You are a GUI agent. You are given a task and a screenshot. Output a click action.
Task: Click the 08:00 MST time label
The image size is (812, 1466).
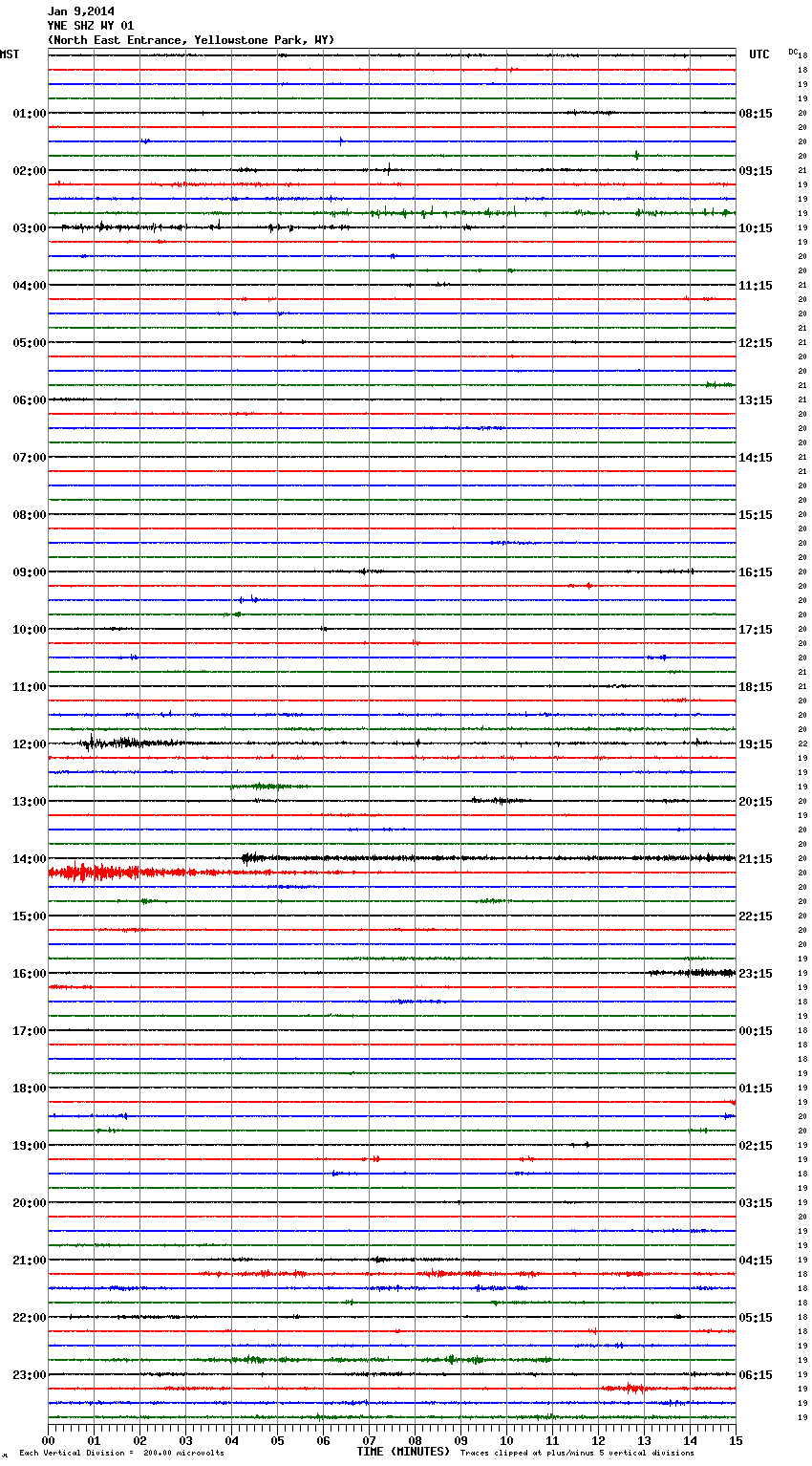click(x=30, y=515)
